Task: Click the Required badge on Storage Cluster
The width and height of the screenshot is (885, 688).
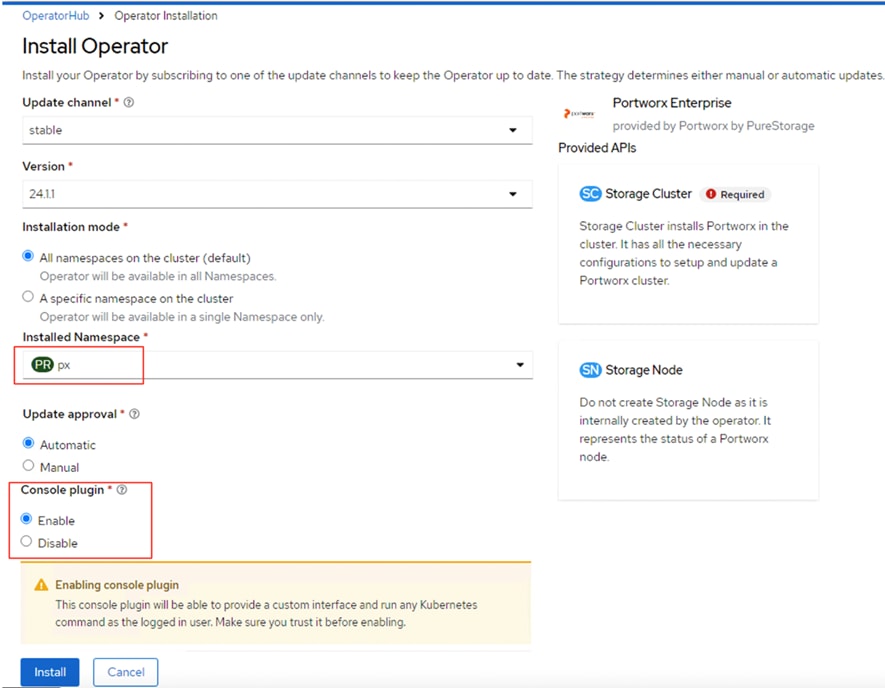Action: [x=735, y=194]
